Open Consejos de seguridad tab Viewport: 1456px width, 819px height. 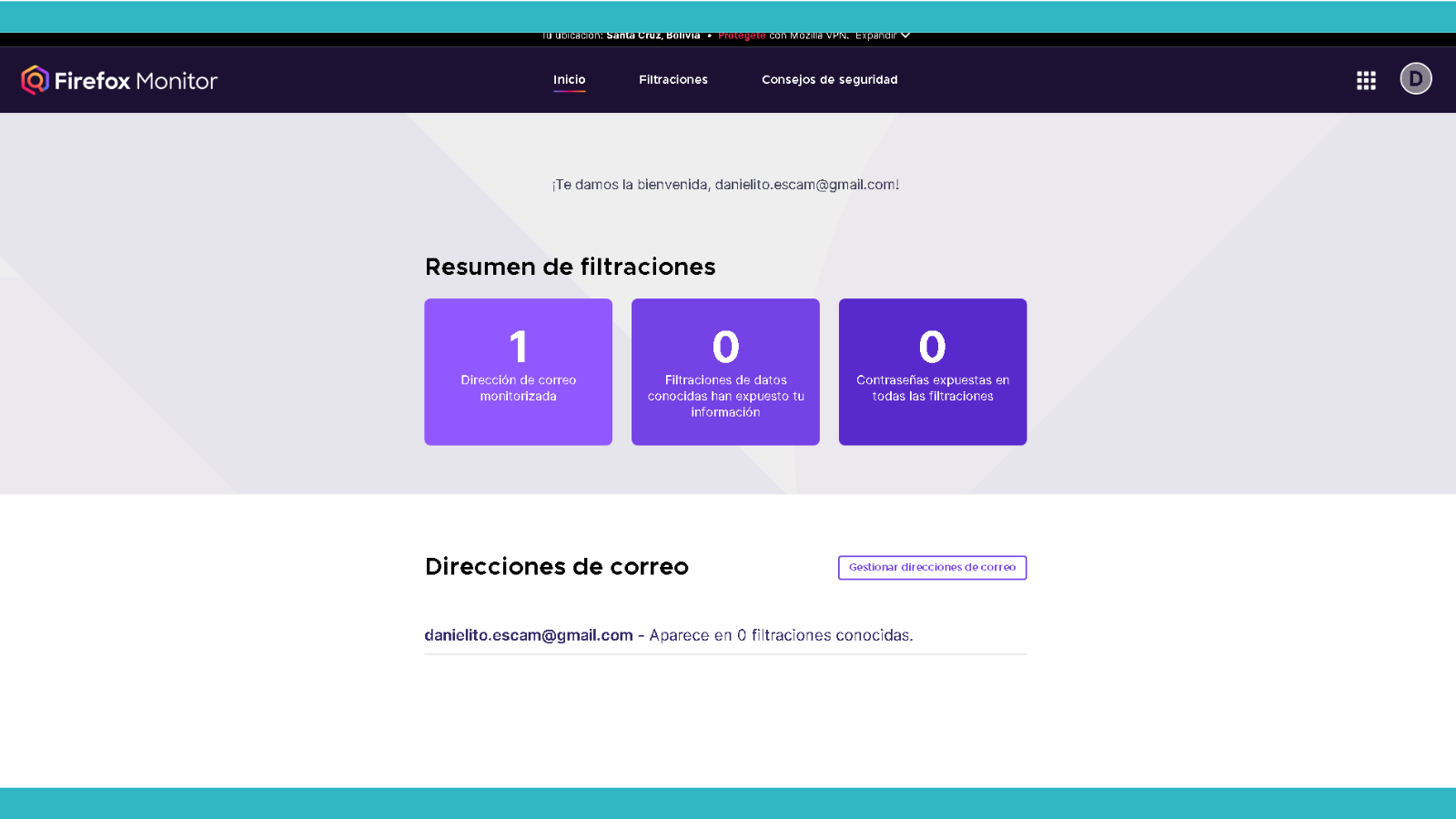pyautogui.click(x=830, y=80)
